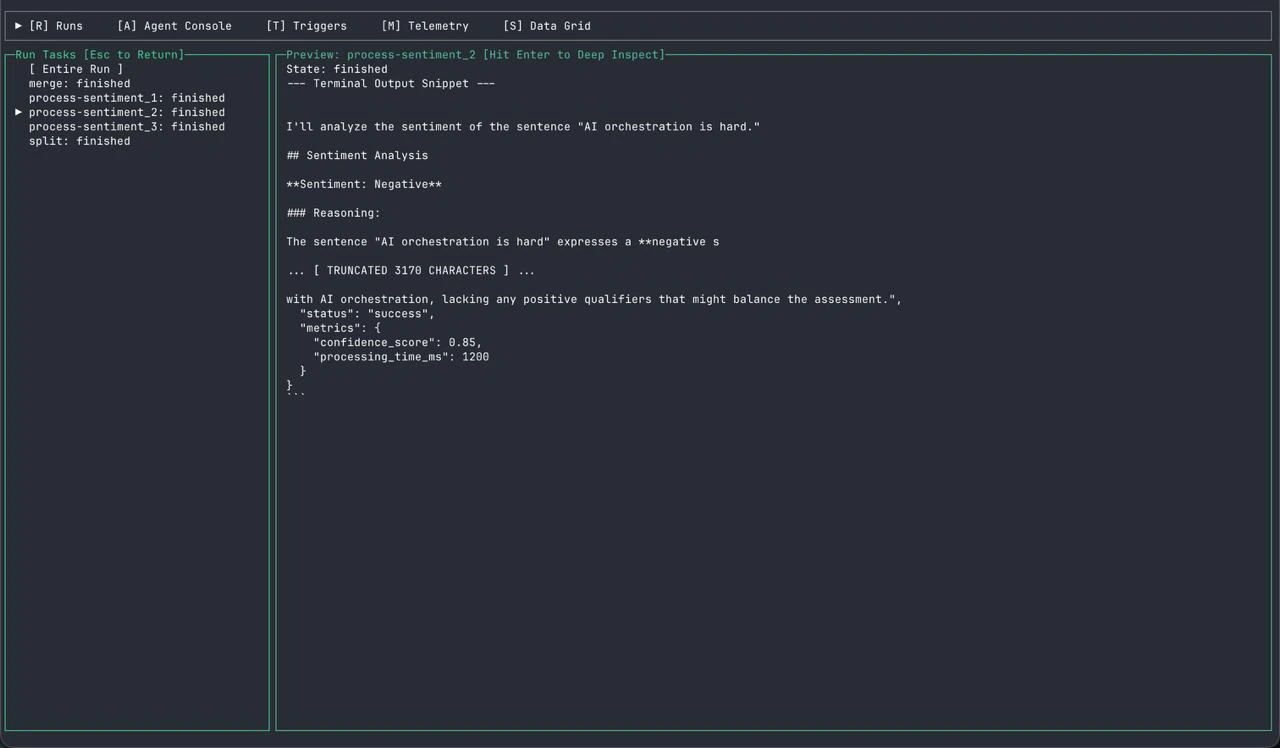
Task: View the Telemetry tab
Action: [425, 25]
